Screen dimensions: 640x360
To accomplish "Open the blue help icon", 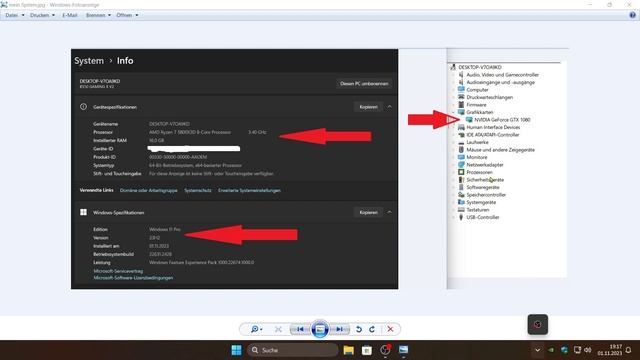I will (x=632, y=15).
